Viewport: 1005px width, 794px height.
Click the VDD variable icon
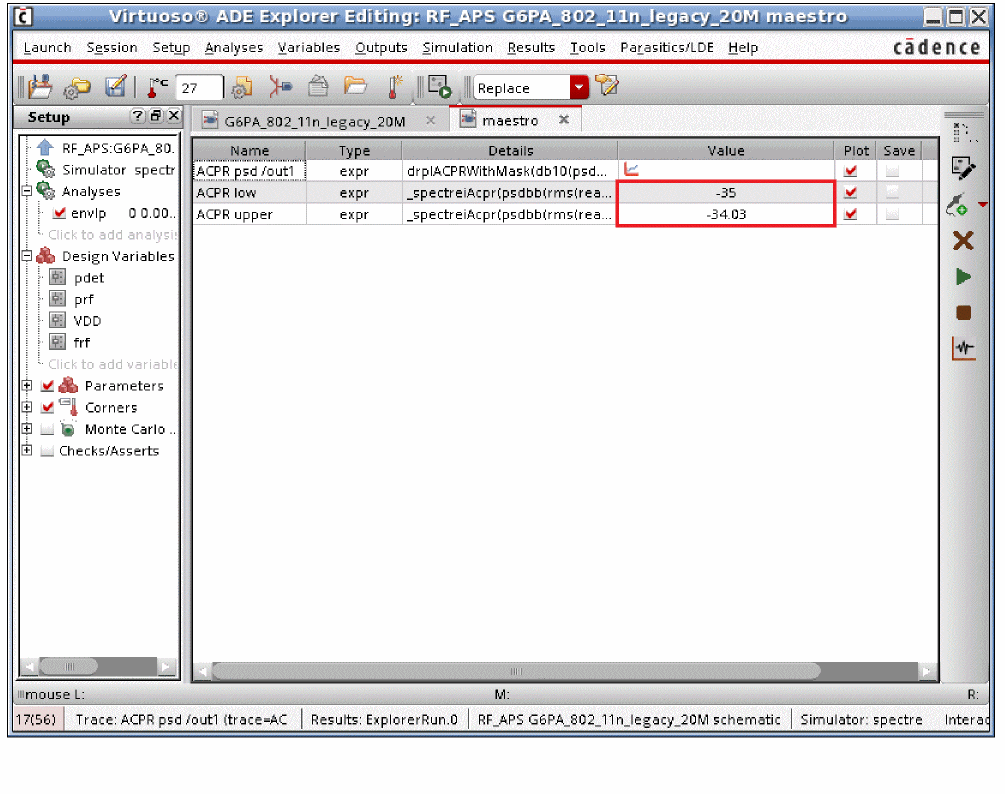(x=58, y=320)
